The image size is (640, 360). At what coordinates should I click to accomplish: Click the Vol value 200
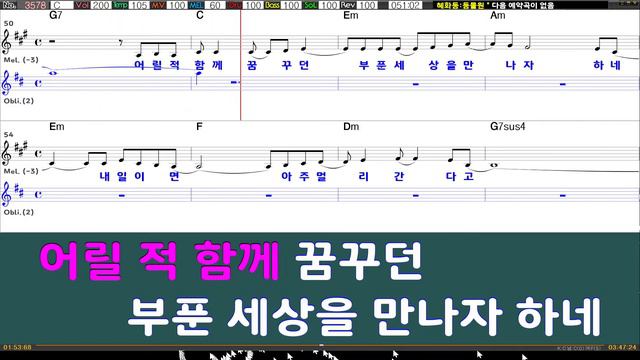[x=100, y=5]
